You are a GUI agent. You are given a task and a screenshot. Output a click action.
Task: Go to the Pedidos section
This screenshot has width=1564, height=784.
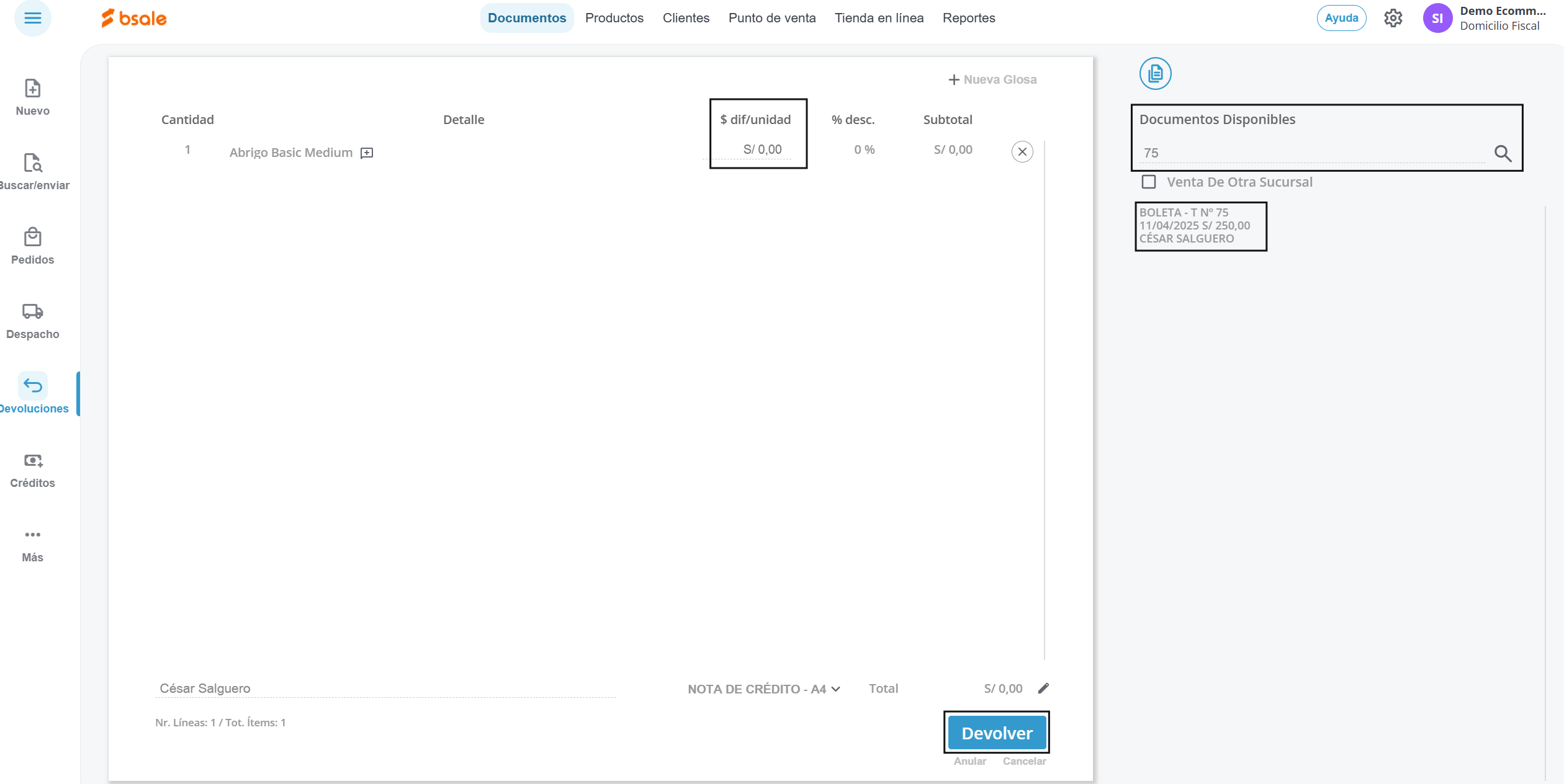click(x=32, y=238)
